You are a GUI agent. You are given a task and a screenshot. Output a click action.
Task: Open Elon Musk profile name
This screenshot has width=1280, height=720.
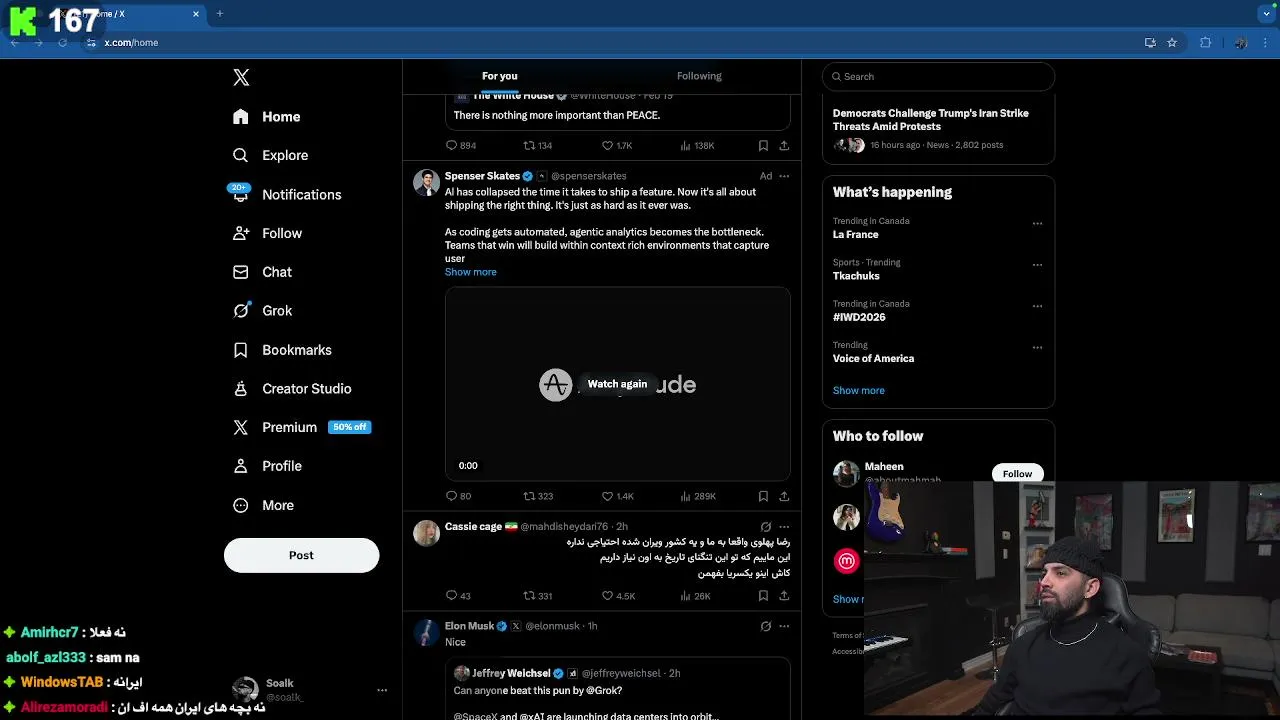click(469, 626)
